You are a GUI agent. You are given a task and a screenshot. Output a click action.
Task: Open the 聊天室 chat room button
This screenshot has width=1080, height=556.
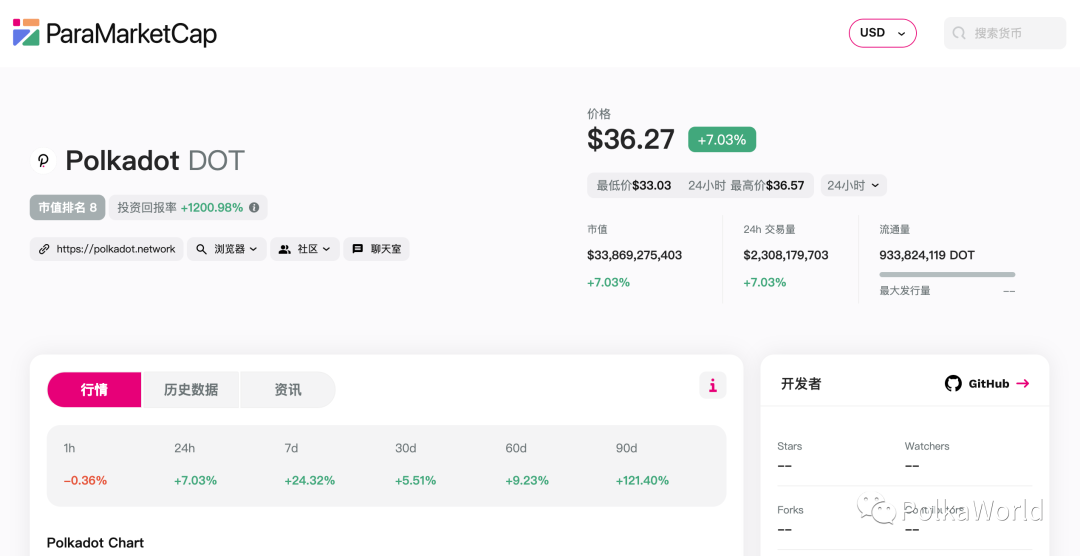pos(377,249)
